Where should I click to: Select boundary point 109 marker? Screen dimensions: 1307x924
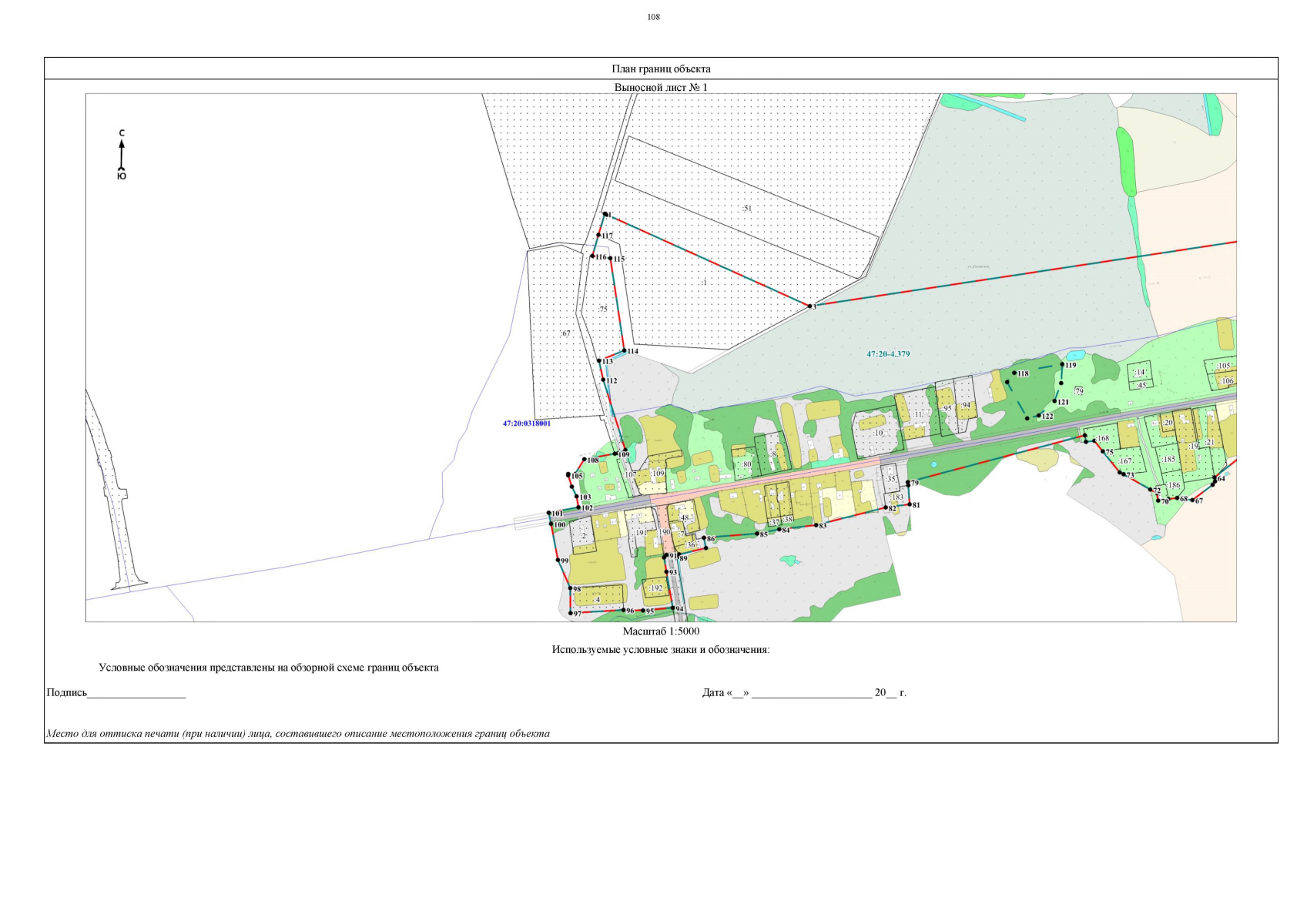point(615,454)
